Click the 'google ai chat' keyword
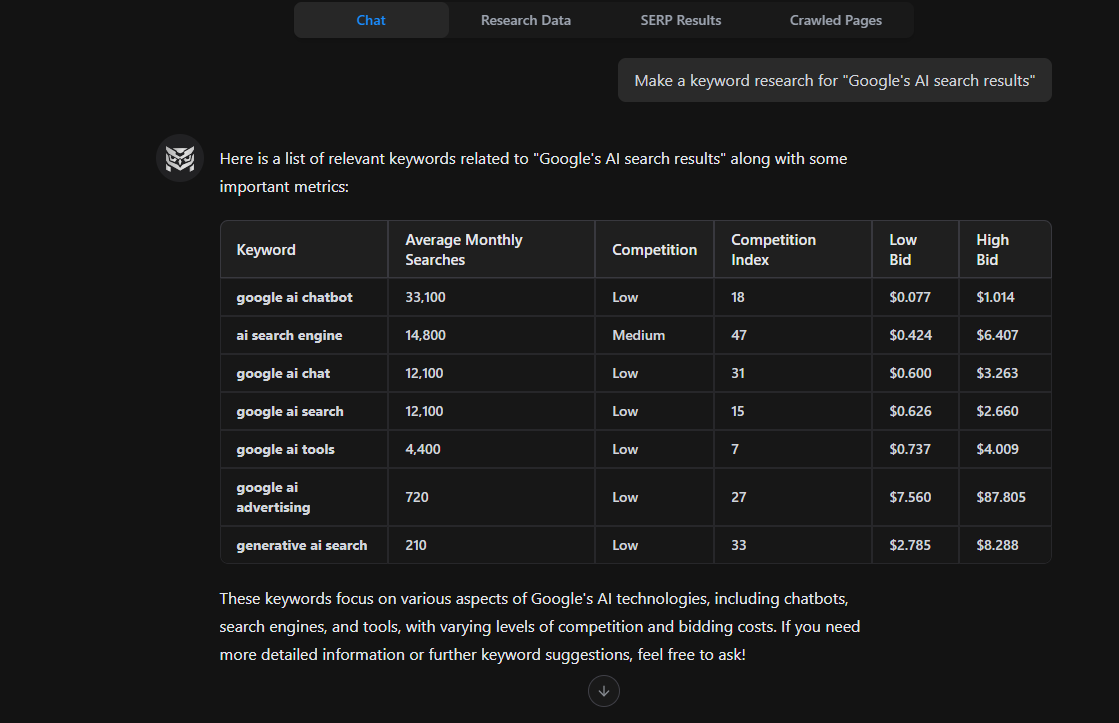Screen dimensions: 1119x723 (x=281, y=373)
